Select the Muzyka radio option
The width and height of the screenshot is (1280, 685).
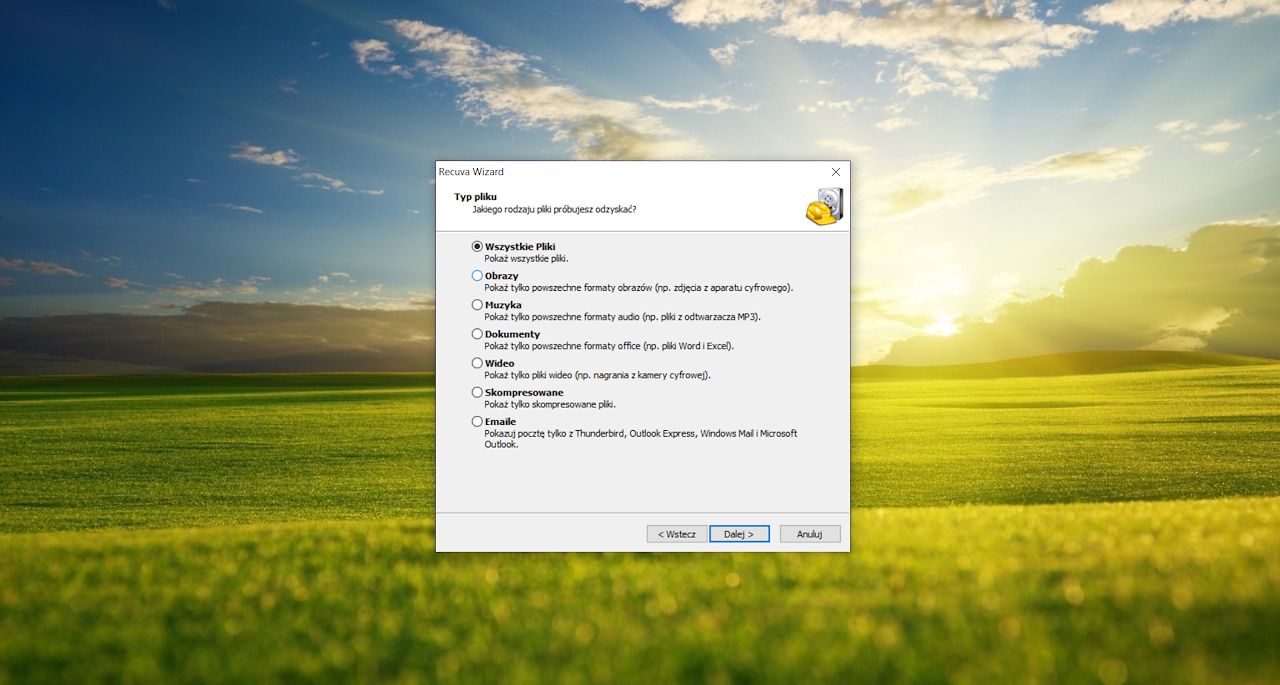[x=477, y=305]
